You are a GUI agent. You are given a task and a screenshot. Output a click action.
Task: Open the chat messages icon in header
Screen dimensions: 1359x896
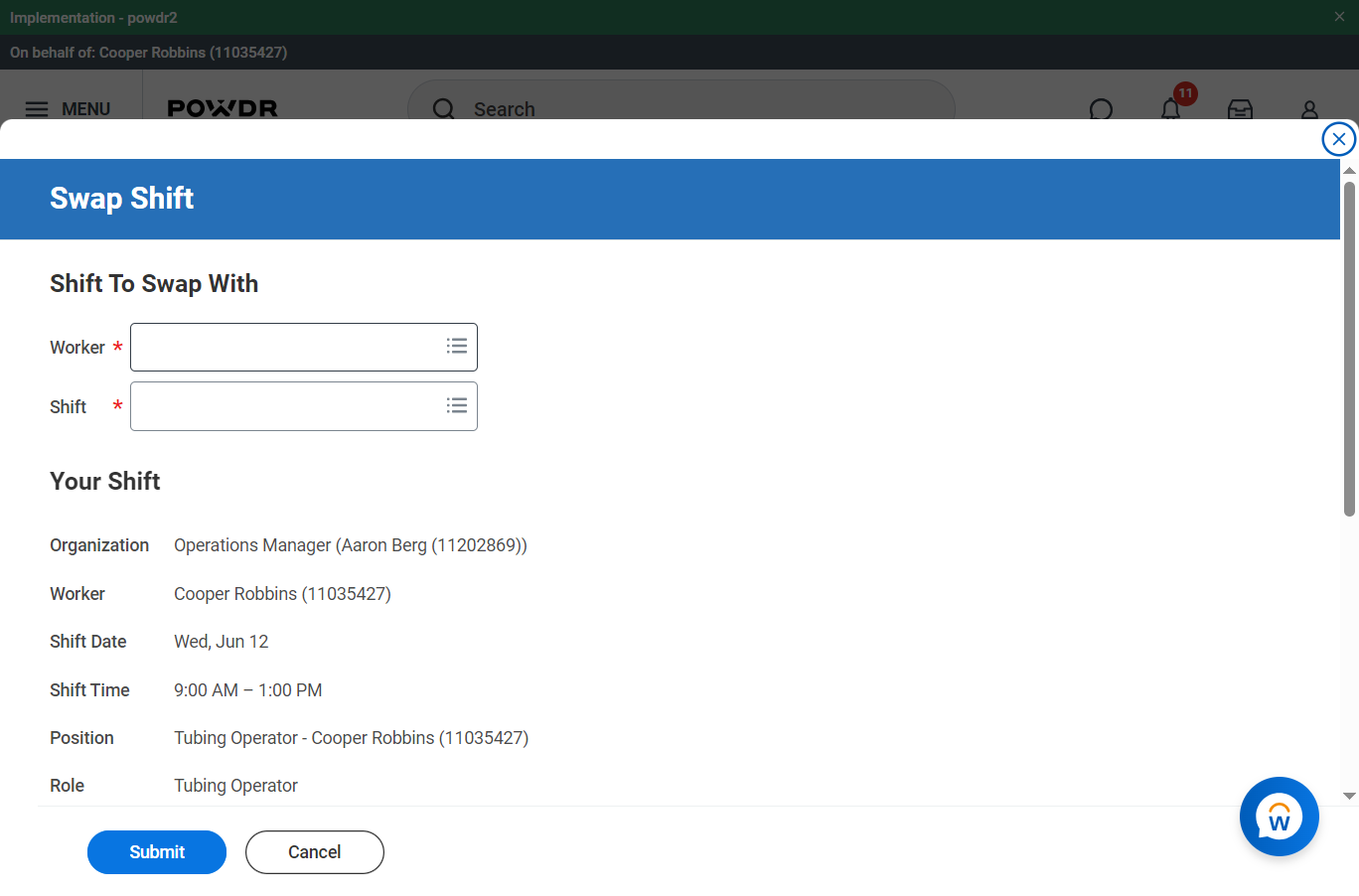tap(1101, 109)
